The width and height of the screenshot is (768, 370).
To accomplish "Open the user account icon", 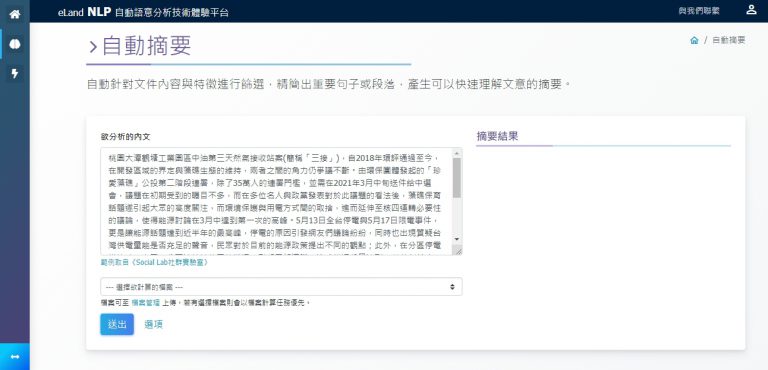I will [x=751, y=10].
